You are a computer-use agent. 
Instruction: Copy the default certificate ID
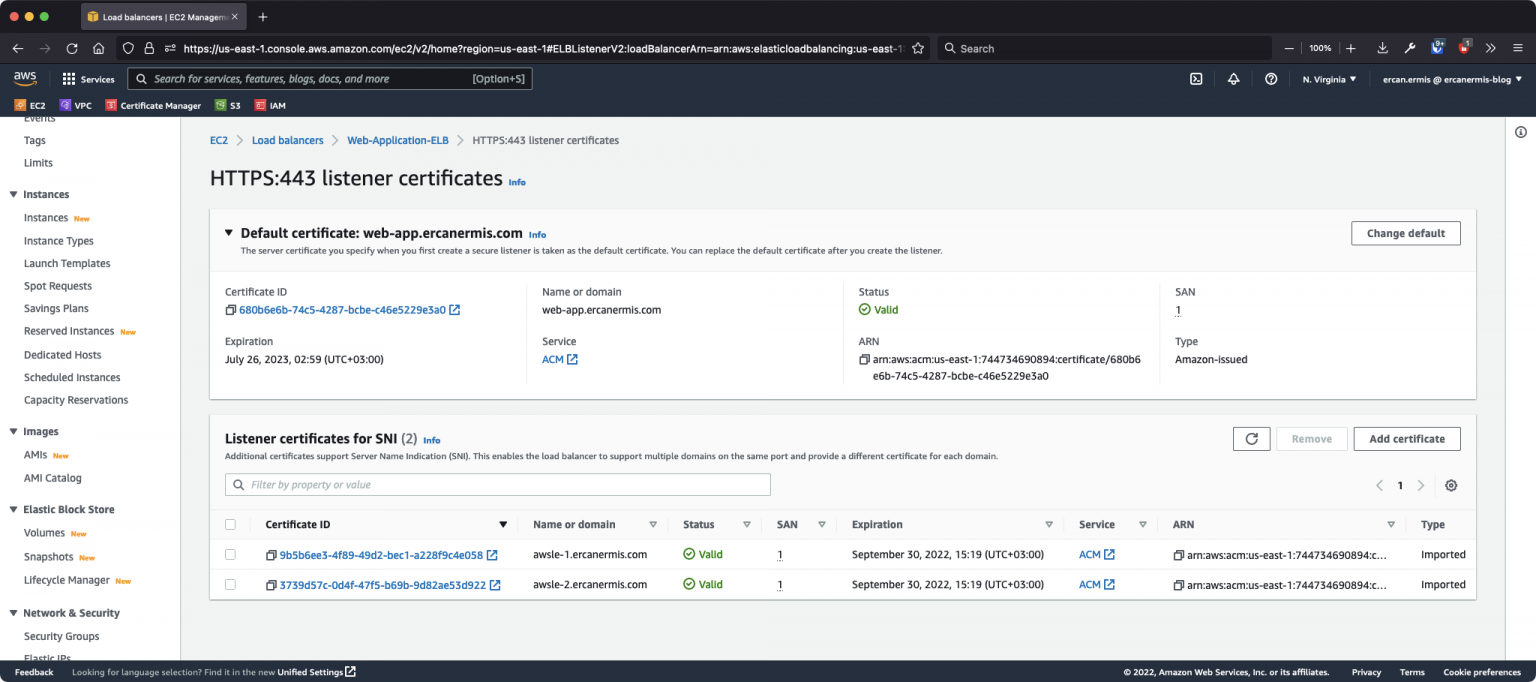230,310
